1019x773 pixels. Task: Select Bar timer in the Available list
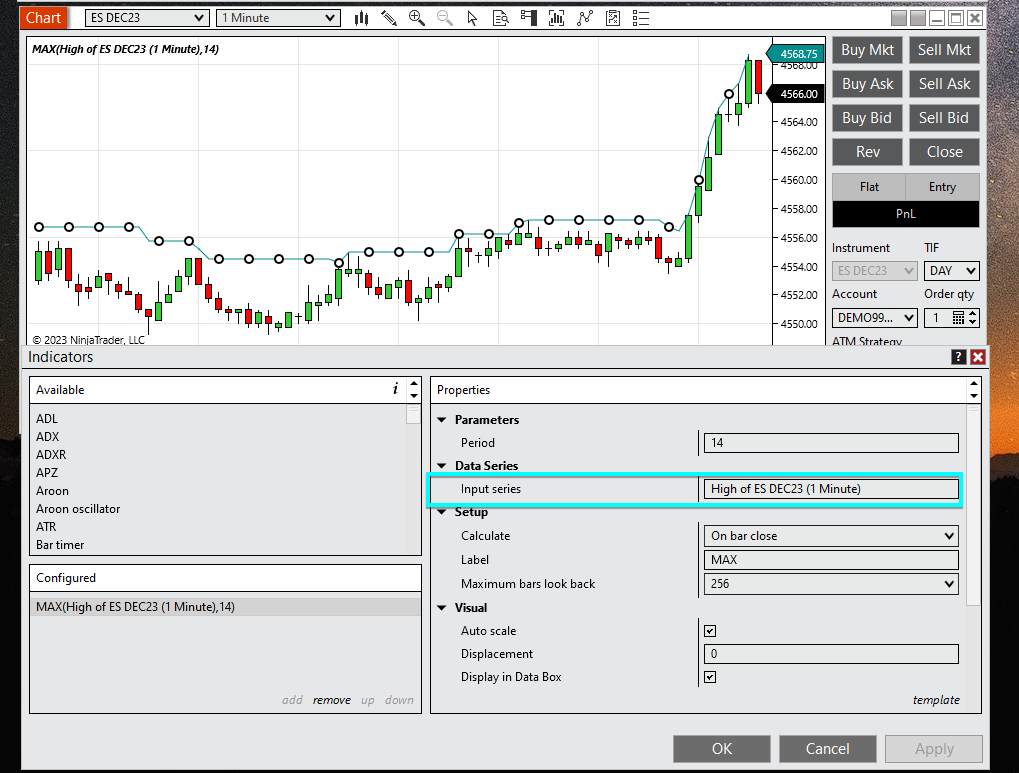(60, 545)
